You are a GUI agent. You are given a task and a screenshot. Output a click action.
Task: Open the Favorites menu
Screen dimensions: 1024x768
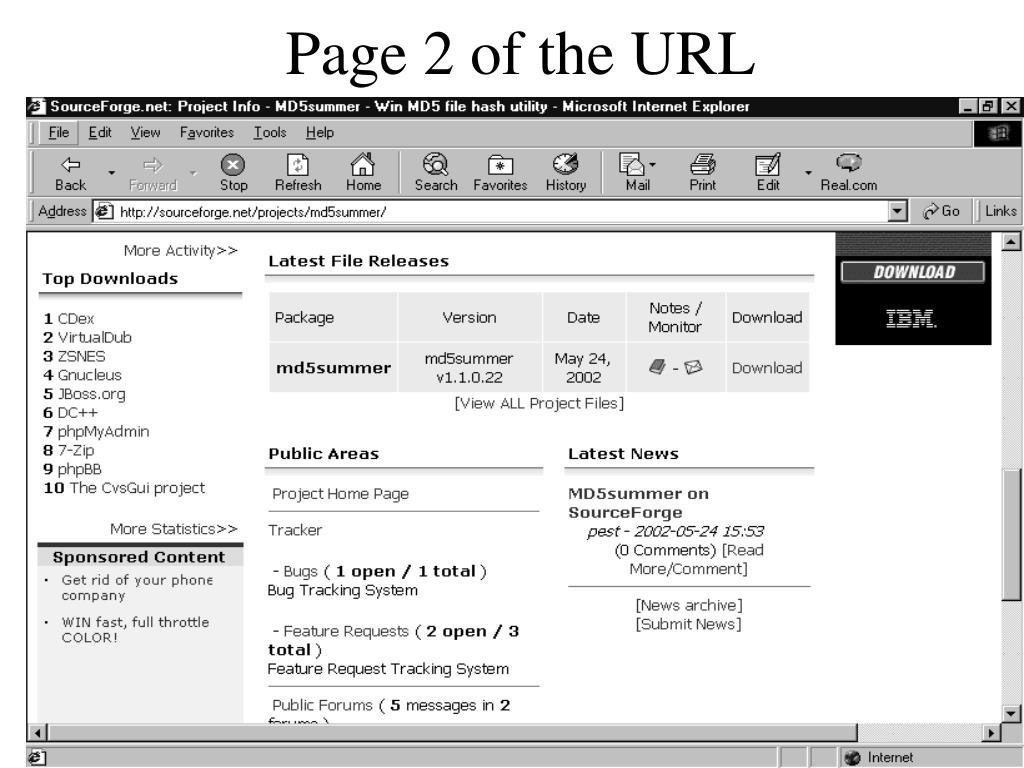click(206, 133)
